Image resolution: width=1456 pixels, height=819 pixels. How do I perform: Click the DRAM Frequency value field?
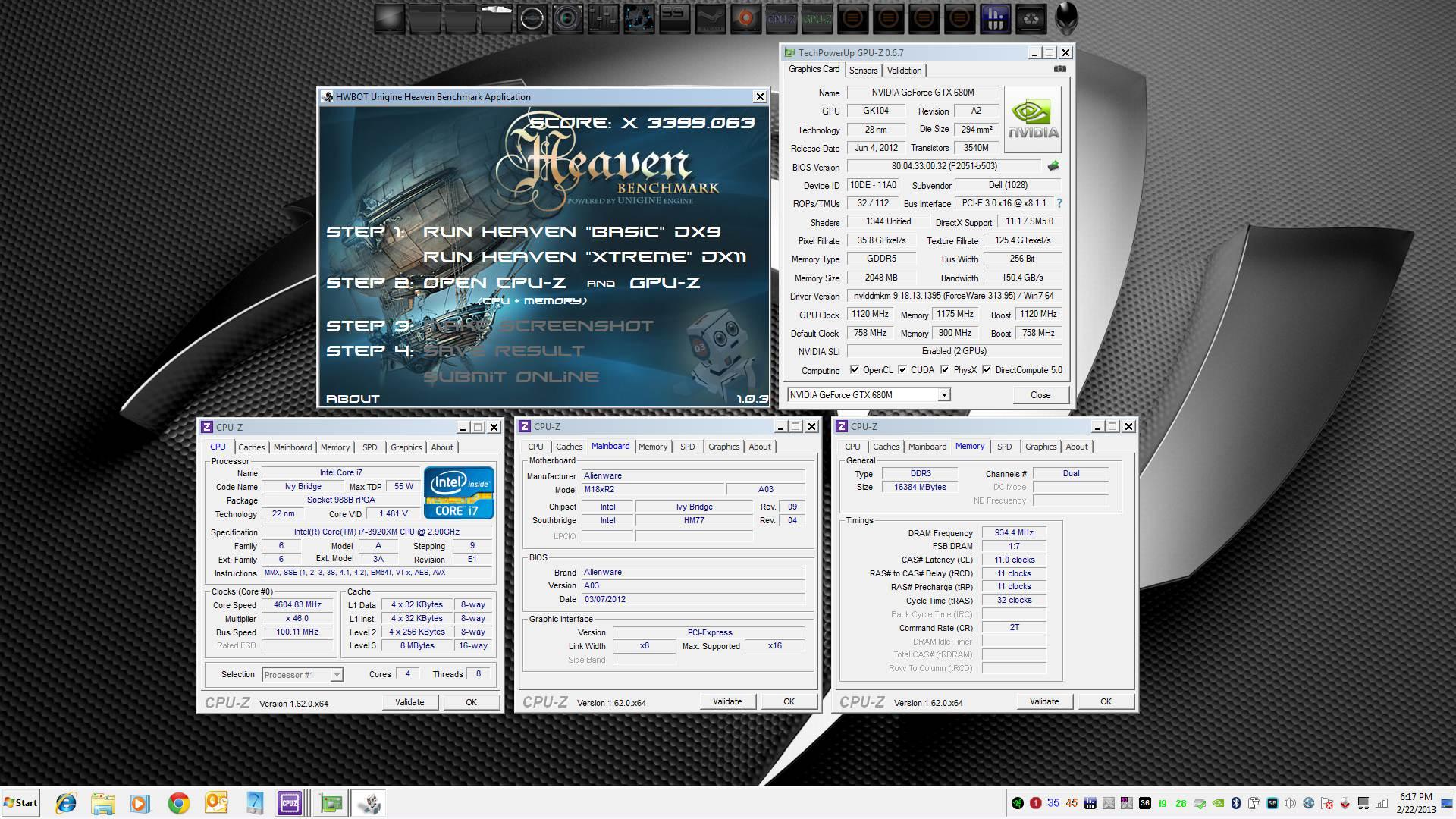click(x=1014, y=533)
